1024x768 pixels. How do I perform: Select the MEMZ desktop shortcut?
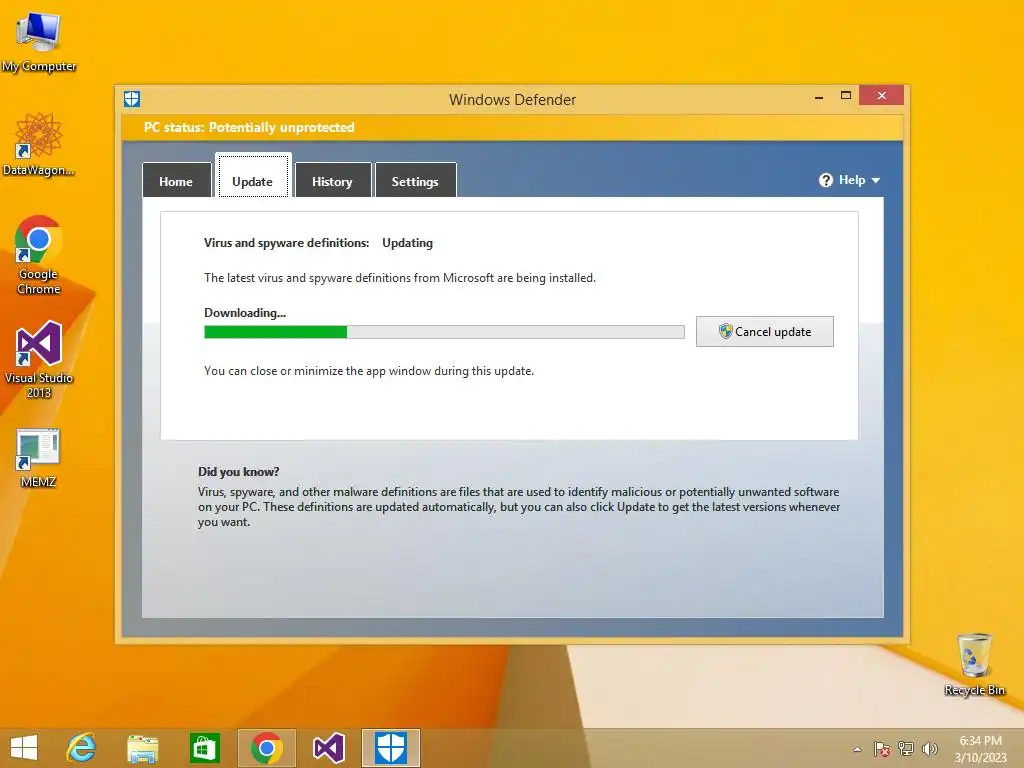click(39, 458)
